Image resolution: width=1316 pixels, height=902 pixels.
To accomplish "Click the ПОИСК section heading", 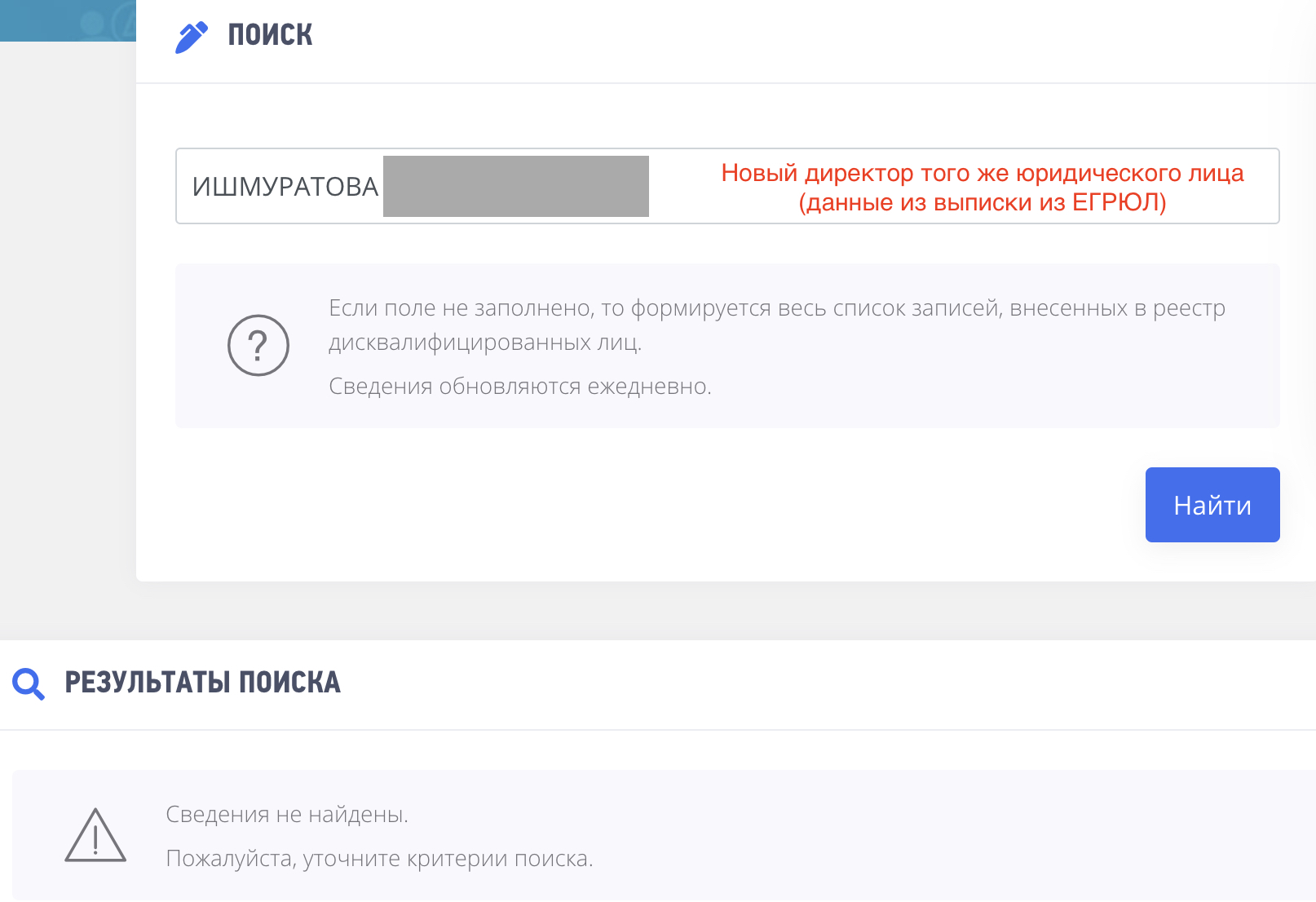I will pos(270,35).
